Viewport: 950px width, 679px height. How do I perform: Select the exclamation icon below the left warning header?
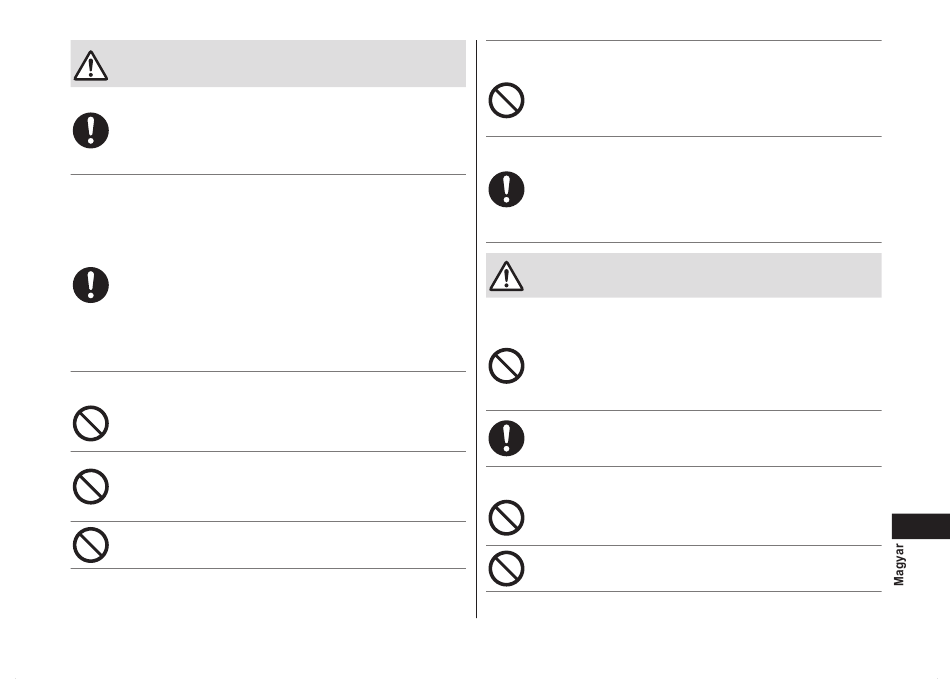tap(91, 130)
